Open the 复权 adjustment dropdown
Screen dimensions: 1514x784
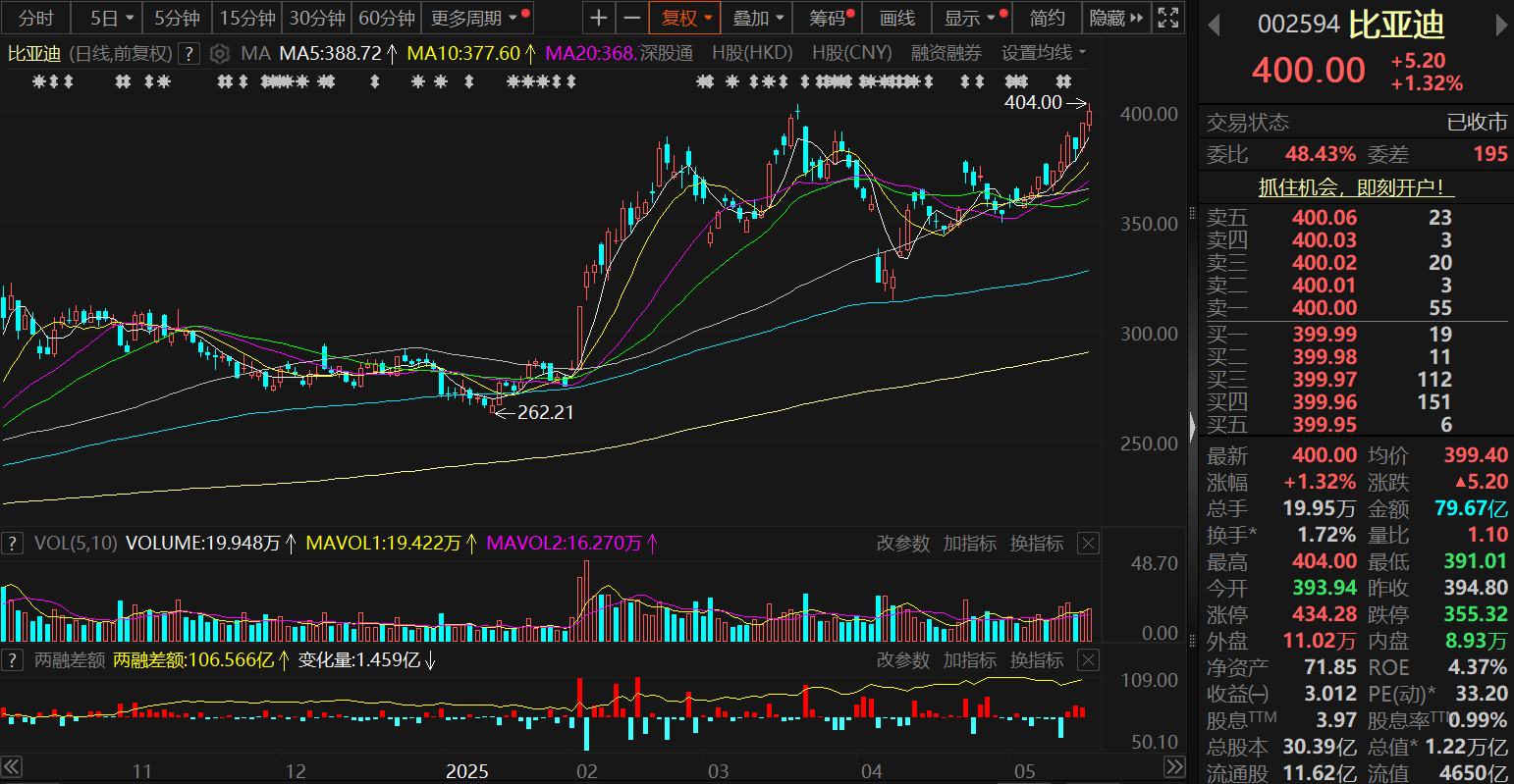pyautogui.click(x=685, y=18)
